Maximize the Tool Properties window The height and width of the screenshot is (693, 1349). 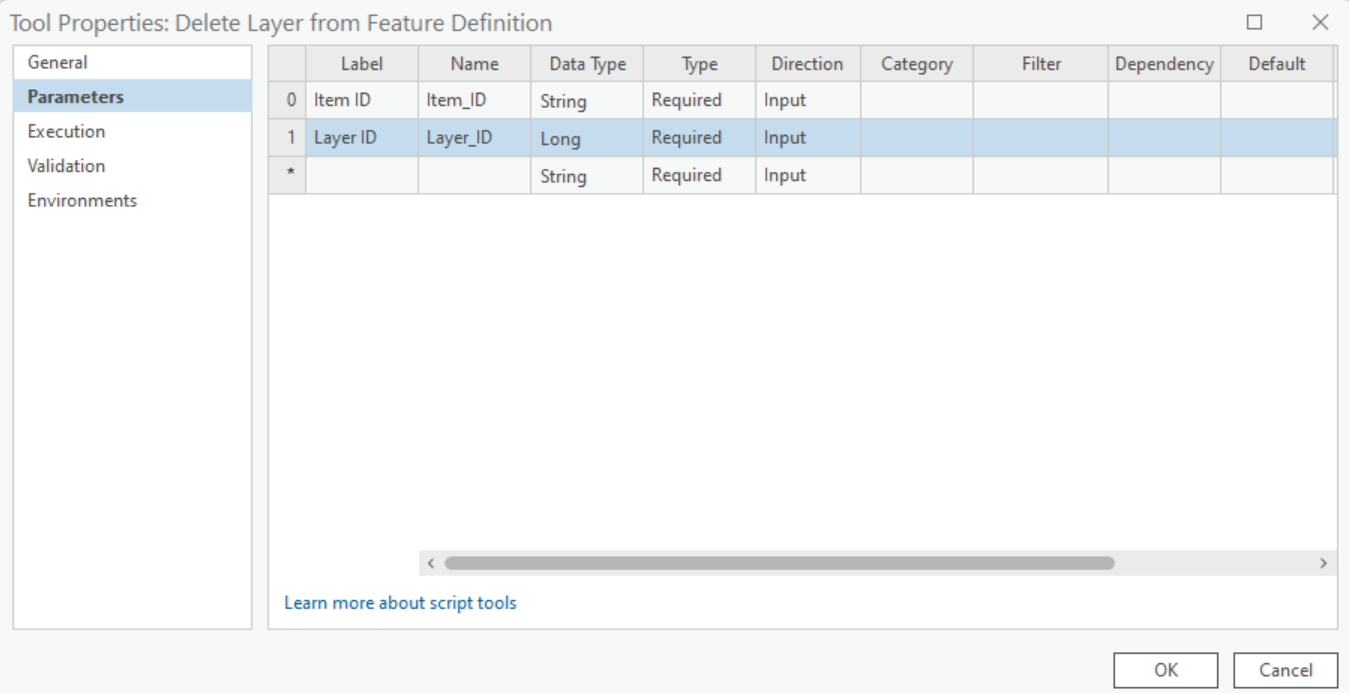click(x=1254, y=22)
